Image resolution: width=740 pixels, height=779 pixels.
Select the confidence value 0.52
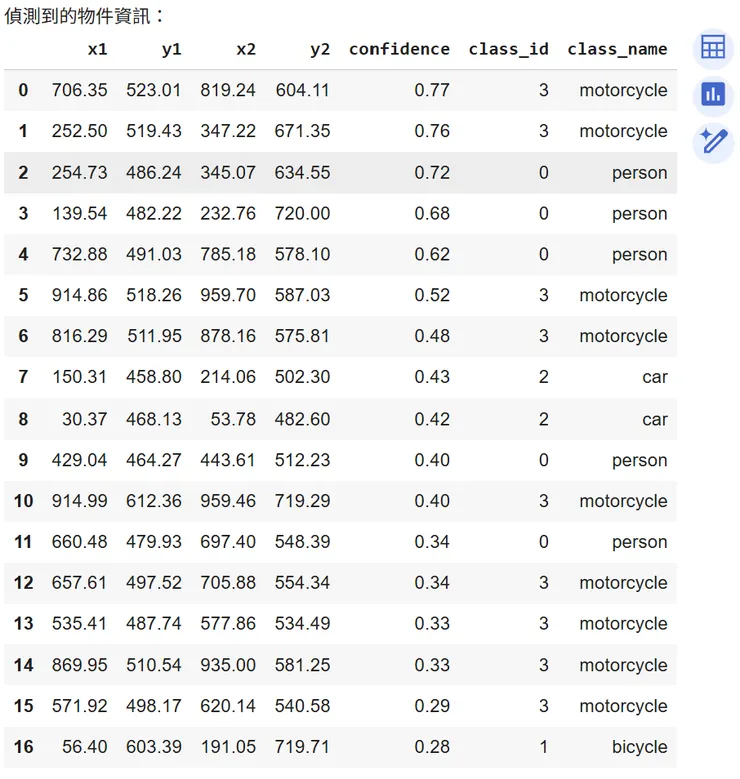pos(432,295)
